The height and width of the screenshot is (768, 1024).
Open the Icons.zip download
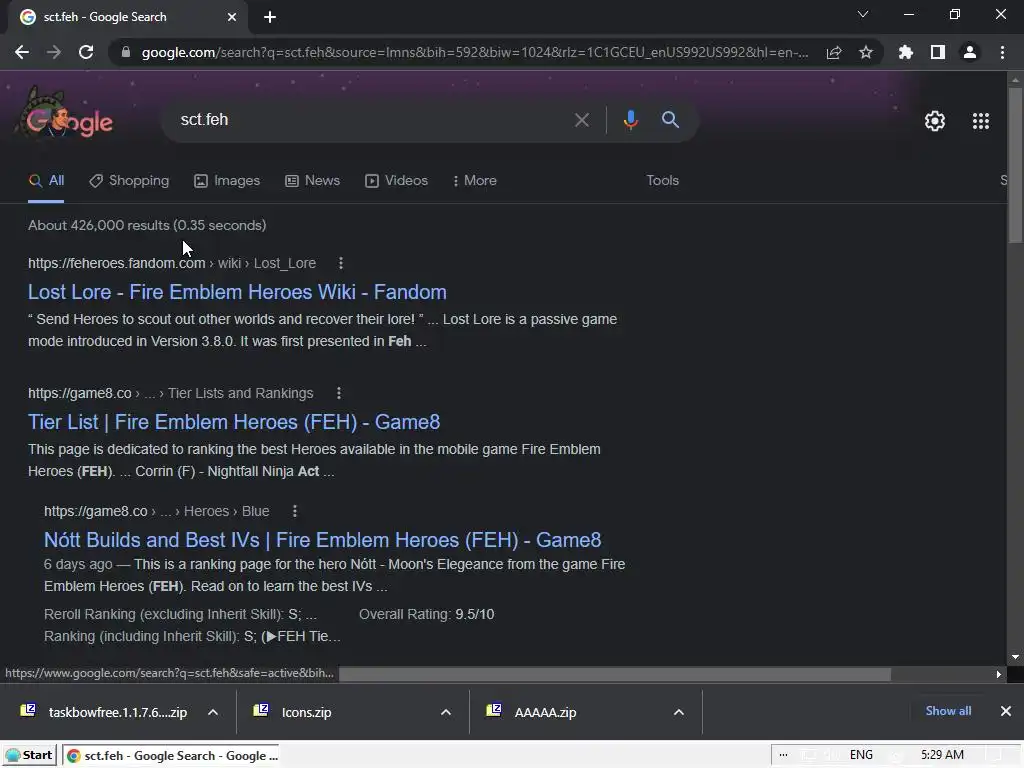tap(294, 712)
